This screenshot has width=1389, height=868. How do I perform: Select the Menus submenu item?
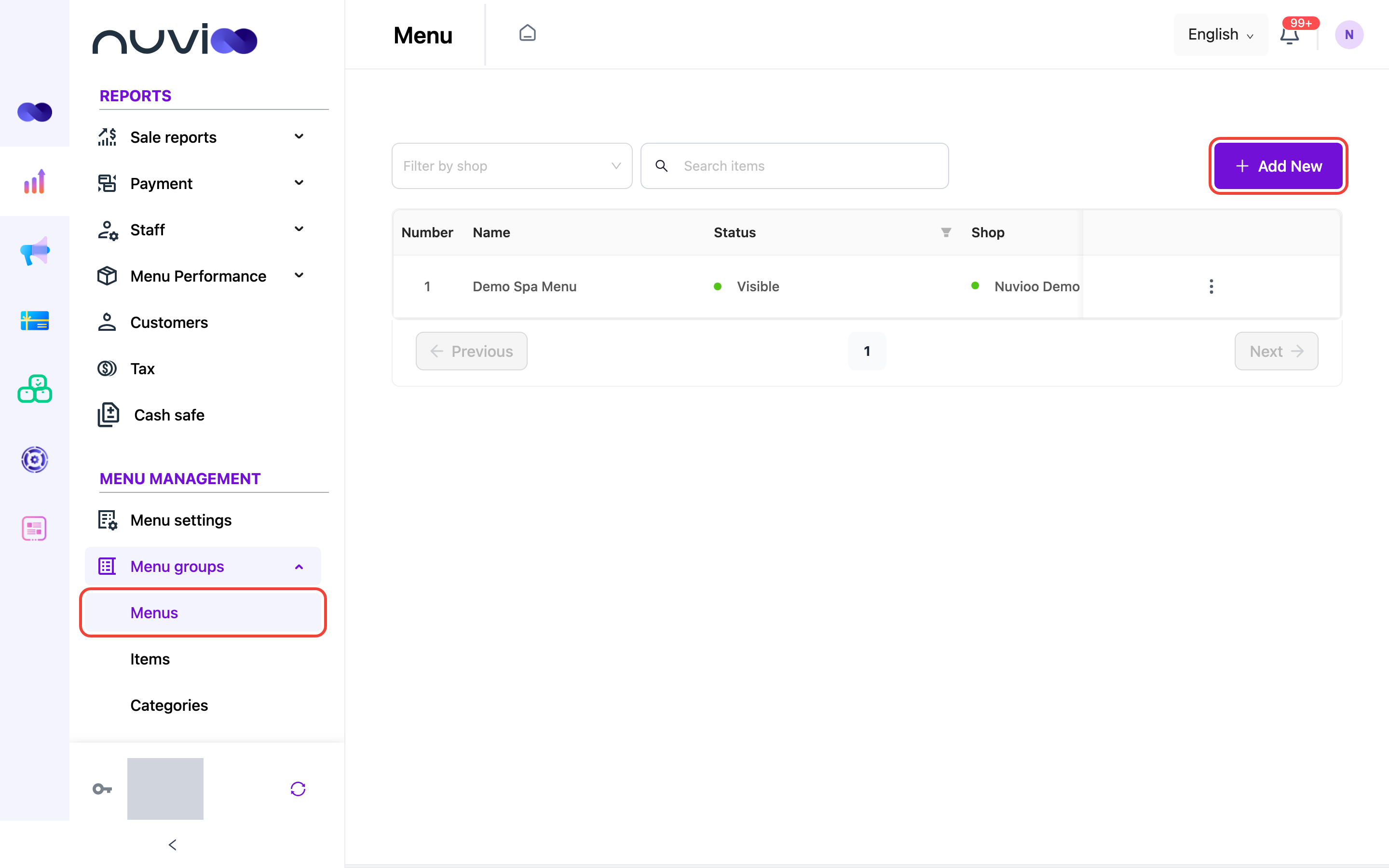click(x=202, y=612)
